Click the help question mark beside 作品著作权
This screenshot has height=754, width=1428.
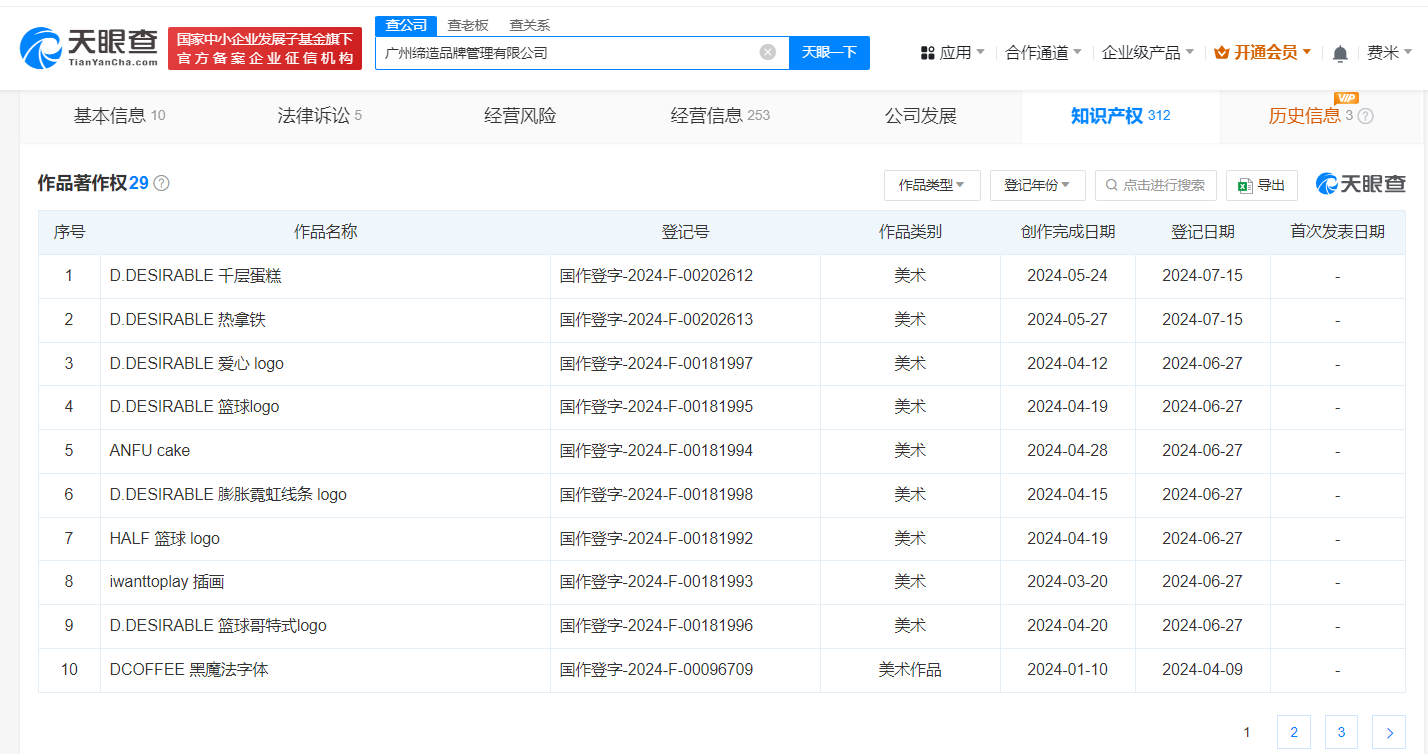(x=161, y=183)
